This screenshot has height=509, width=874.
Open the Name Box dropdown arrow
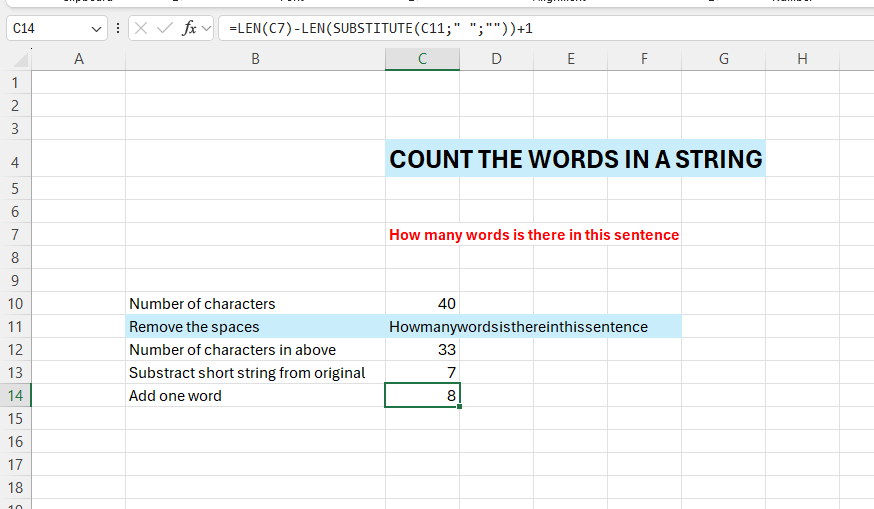97,28
